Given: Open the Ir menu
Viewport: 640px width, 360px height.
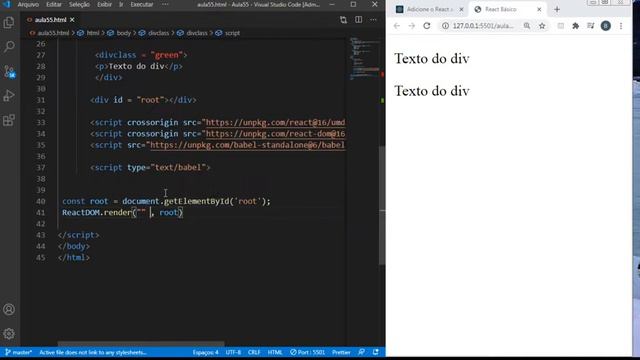Looking at the screenshot, I should click(x=121, y=4).
